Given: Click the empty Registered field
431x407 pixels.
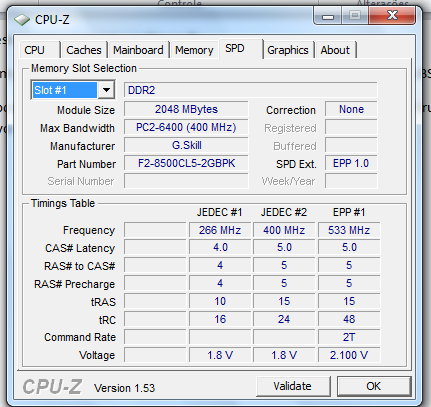Looking at the screenshot, I should (x=351, y=127).
